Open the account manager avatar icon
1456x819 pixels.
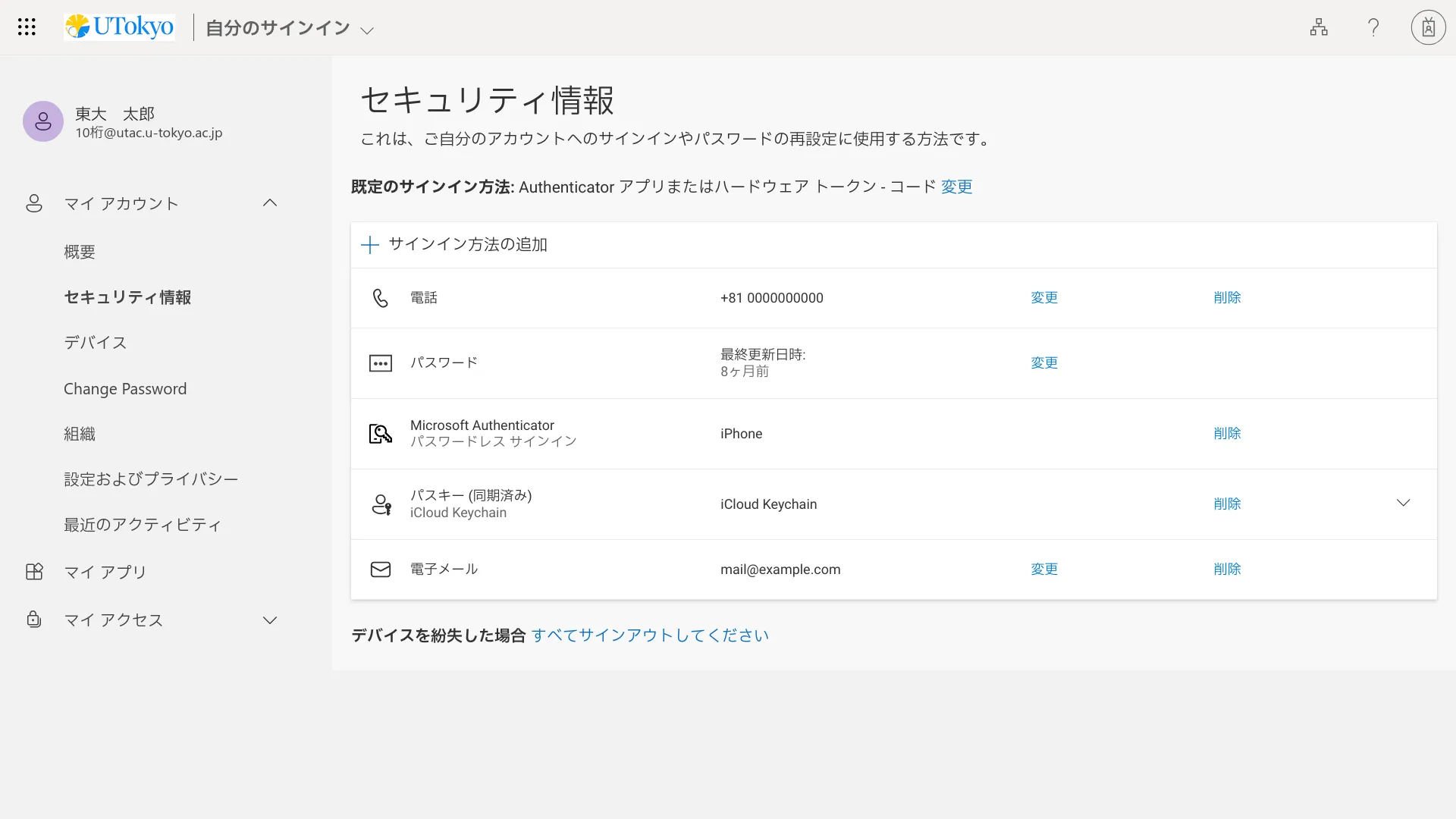click(x=1428, y=27)
